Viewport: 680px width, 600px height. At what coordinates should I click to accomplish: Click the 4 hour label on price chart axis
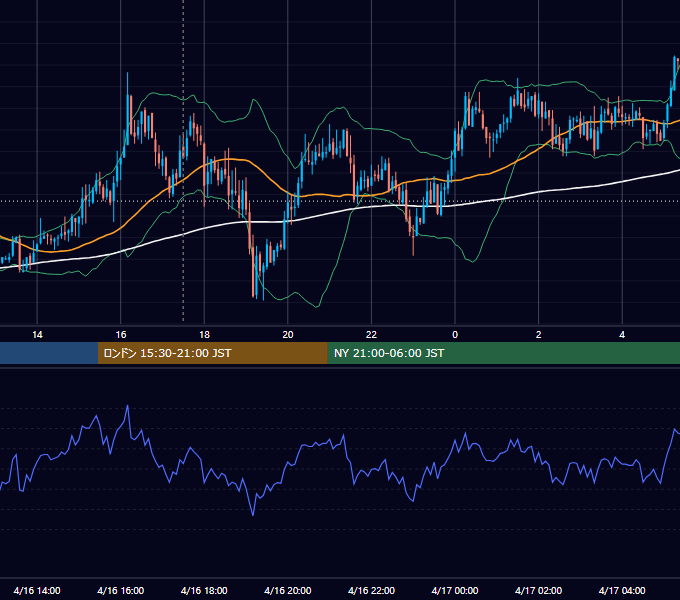622,335
